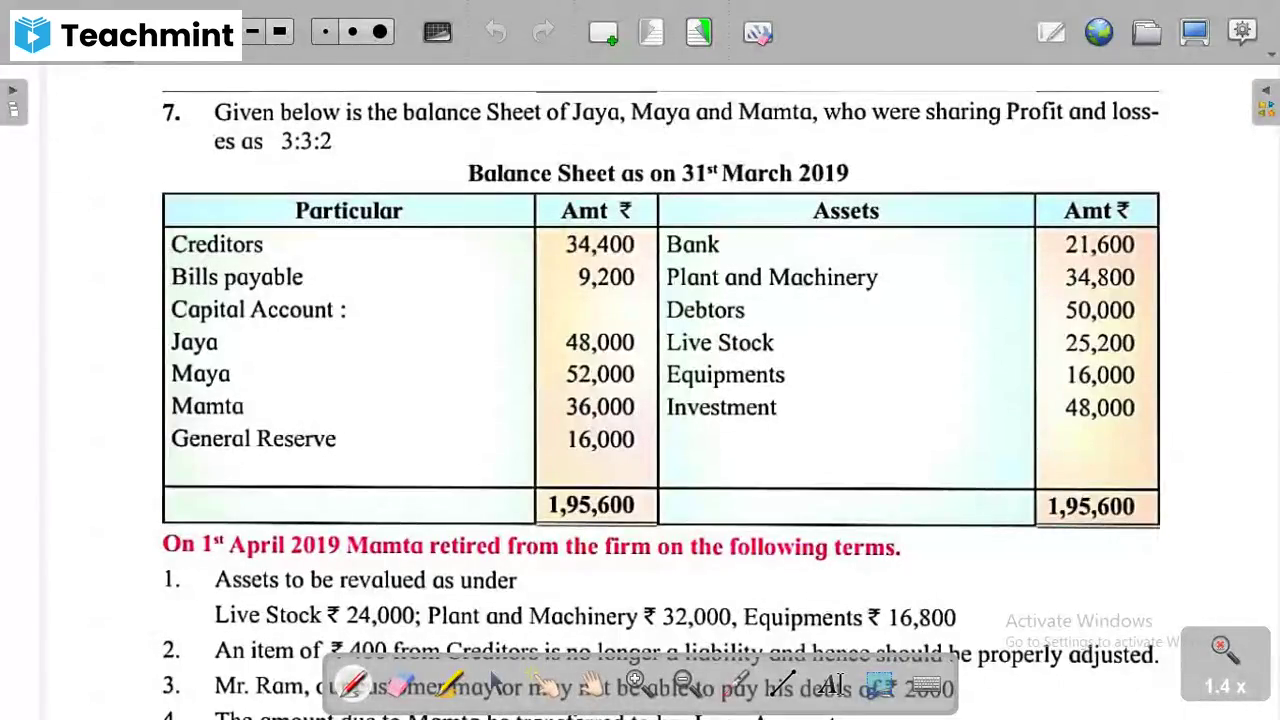Open the web browser globe icon
1280x720 pixels.
[1099, 33]
